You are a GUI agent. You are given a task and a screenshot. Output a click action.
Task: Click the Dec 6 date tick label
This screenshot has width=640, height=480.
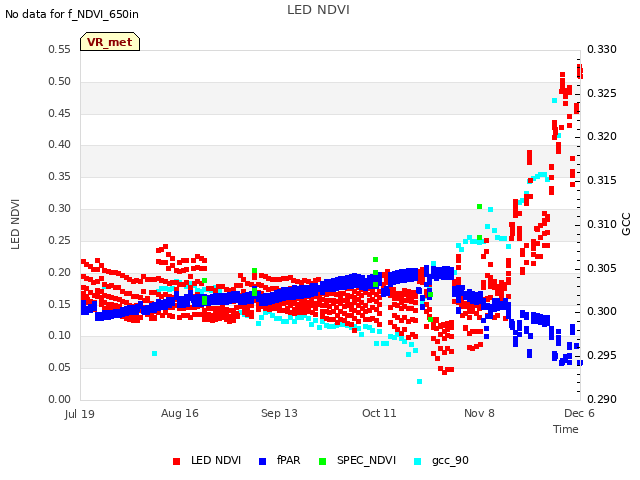tap(579, 413)
